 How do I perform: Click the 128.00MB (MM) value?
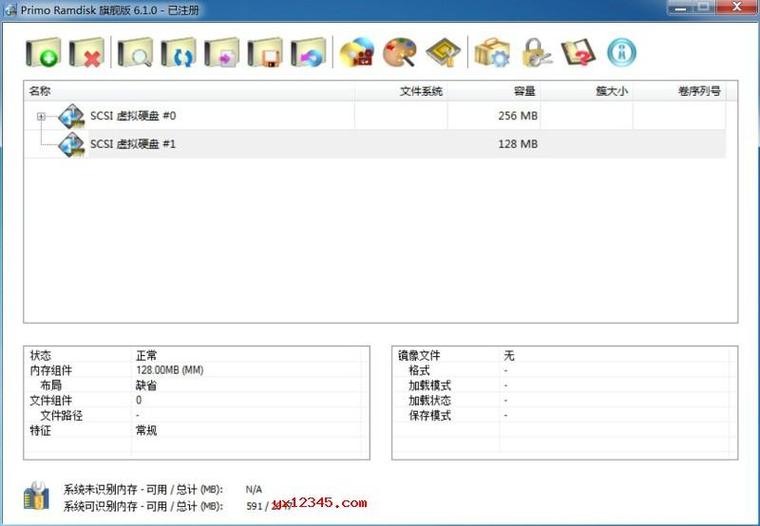click(170, 370)
